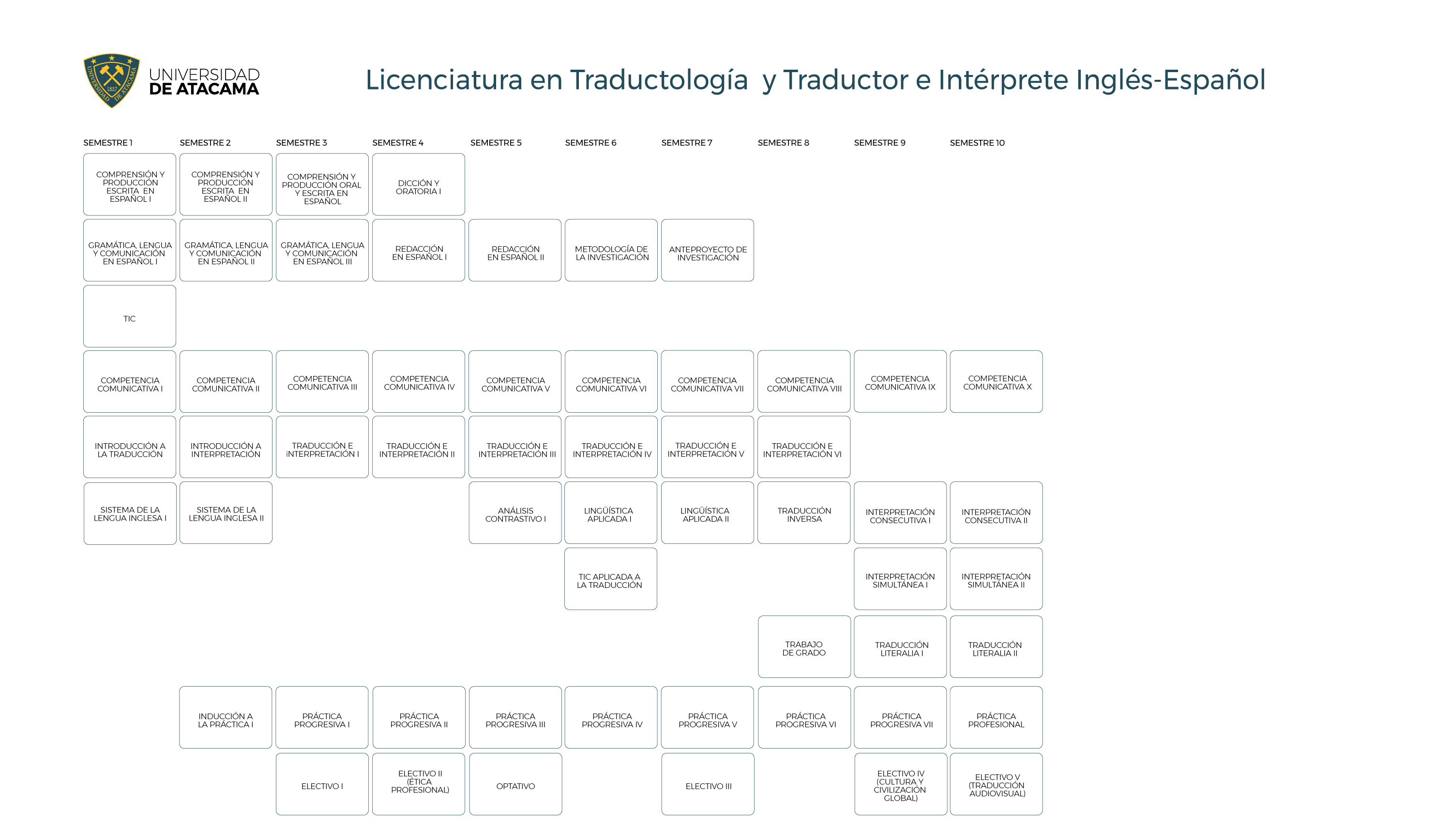
Task: Select Competencia Comunicativa X
Action: pos(996,381)
